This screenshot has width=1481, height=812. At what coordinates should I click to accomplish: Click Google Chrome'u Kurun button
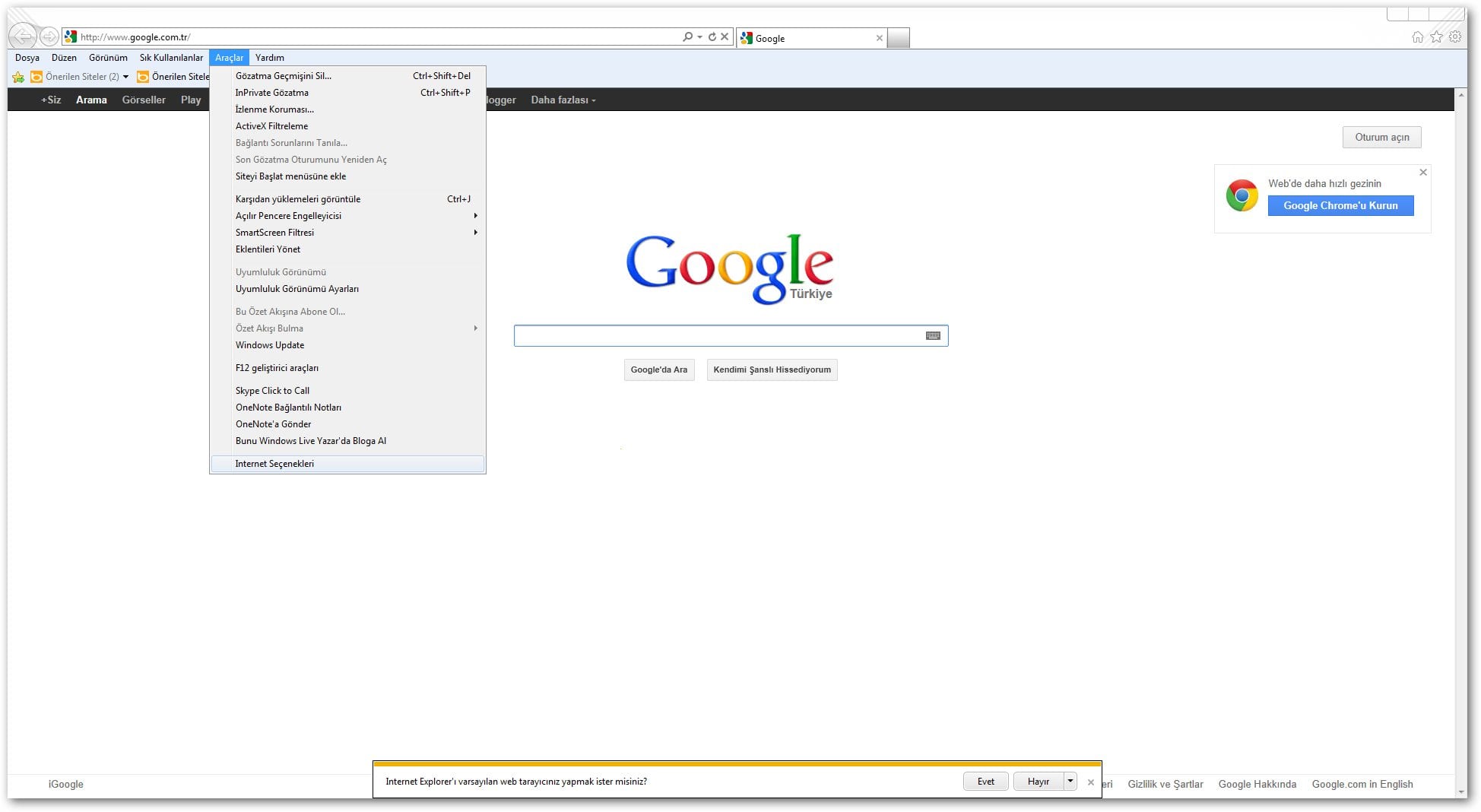point(1340,205)
